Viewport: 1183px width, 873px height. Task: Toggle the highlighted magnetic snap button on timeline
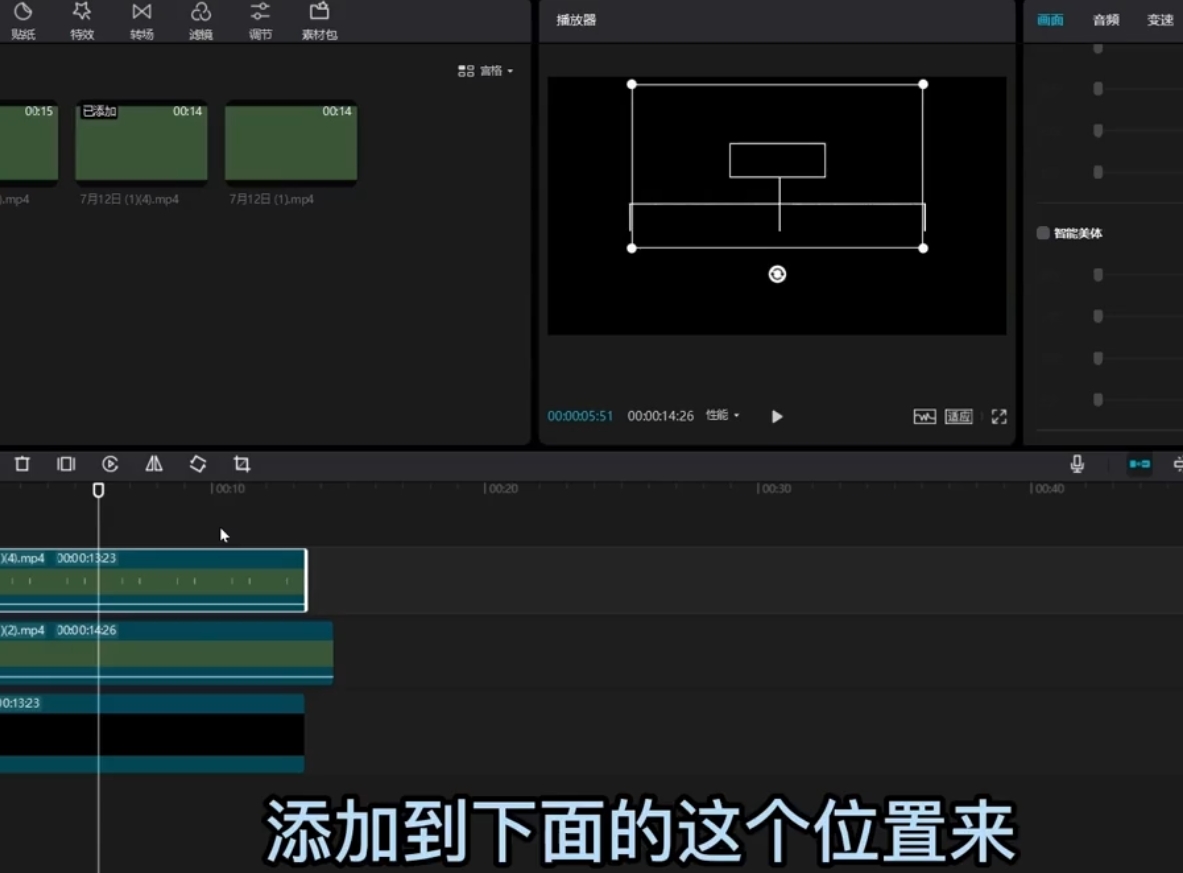point(1139,464)
